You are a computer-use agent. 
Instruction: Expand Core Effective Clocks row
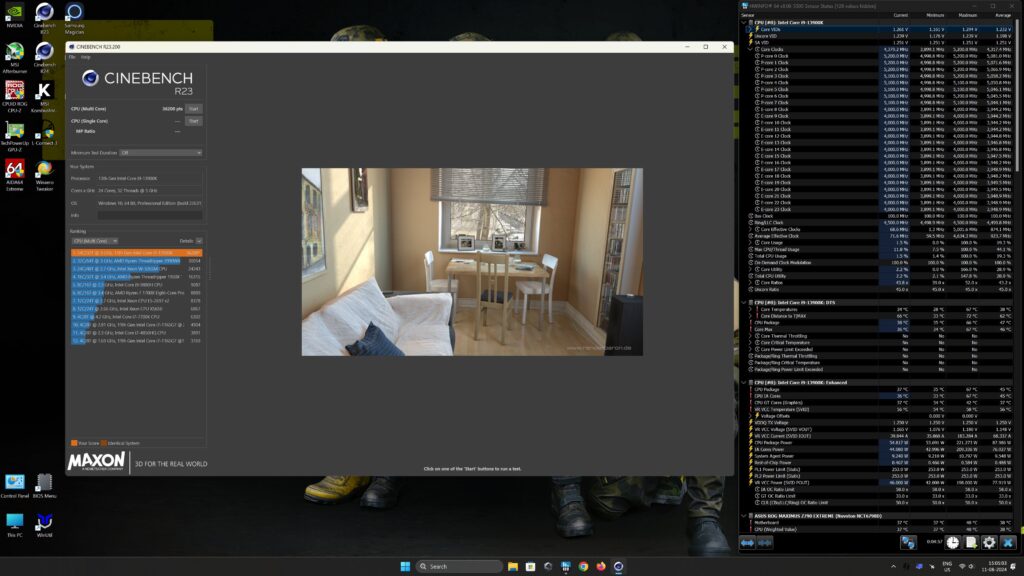click(750, 229)
